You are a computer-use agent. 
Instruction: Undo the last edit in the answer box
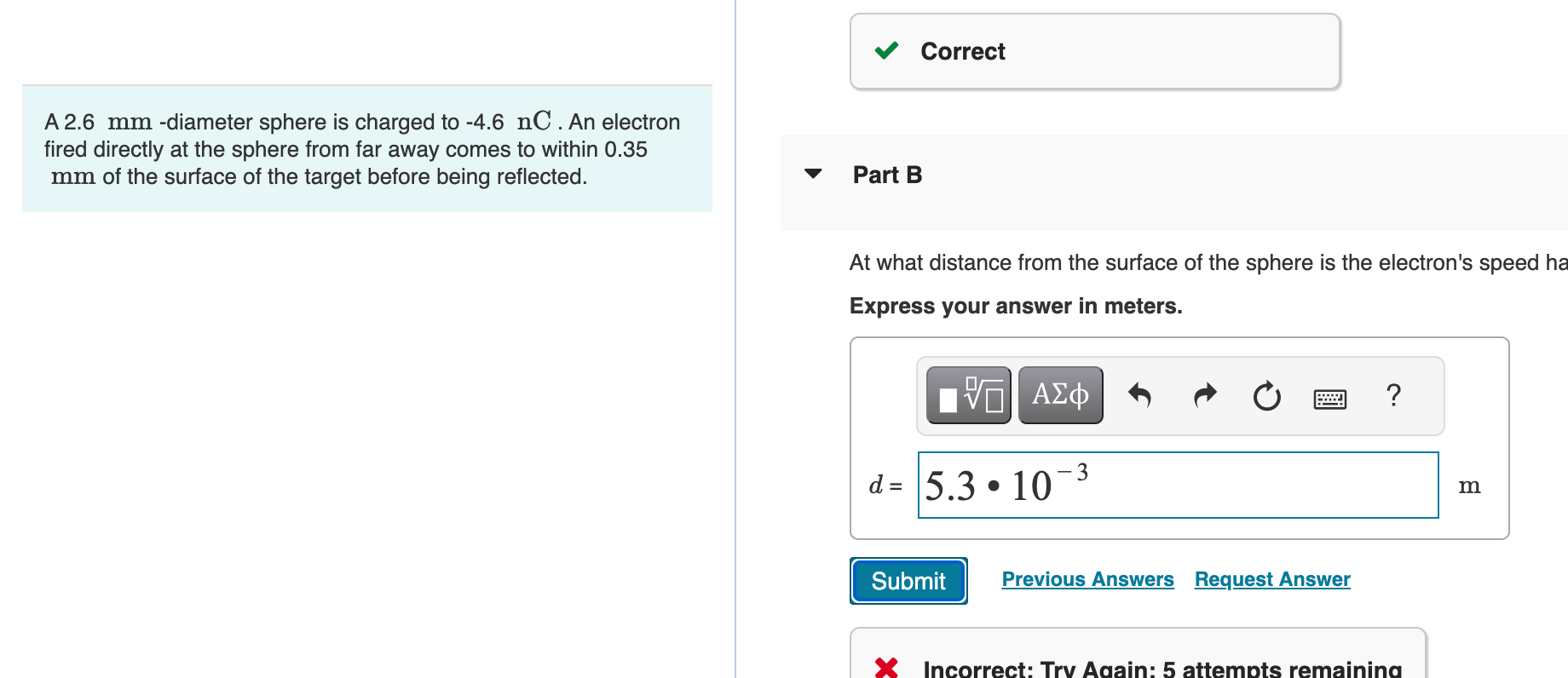point(1140,395)
